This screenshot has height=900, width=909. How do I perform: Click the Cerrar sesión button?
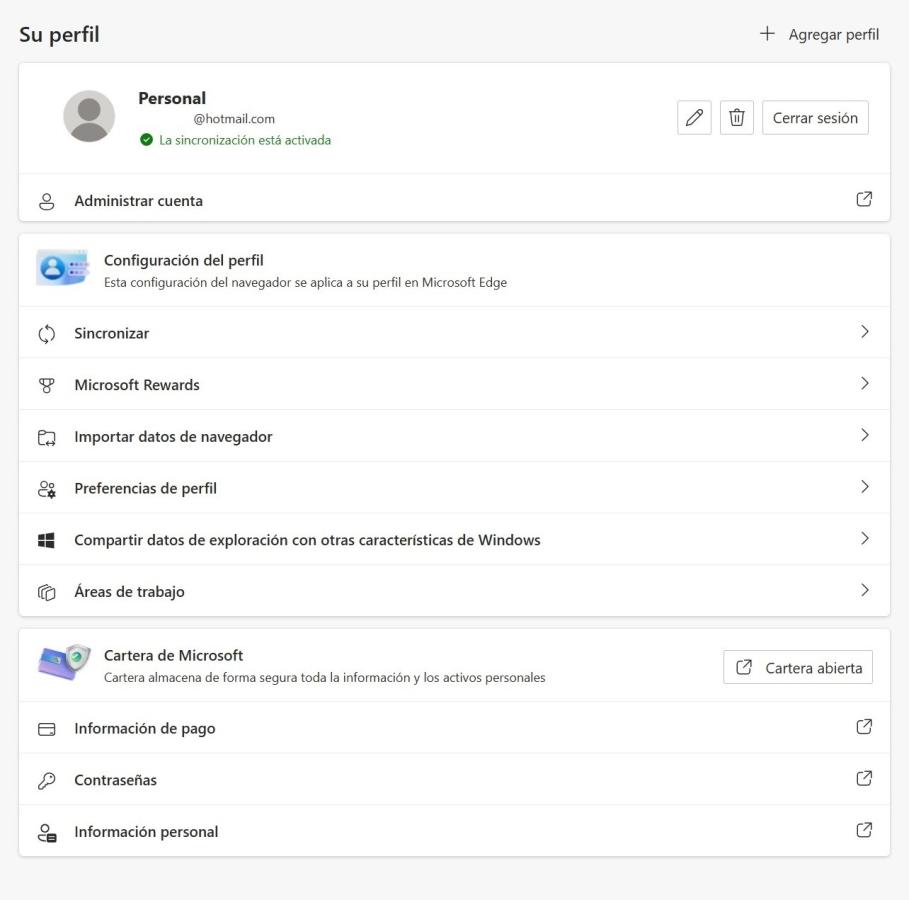[x=815, y=118]
